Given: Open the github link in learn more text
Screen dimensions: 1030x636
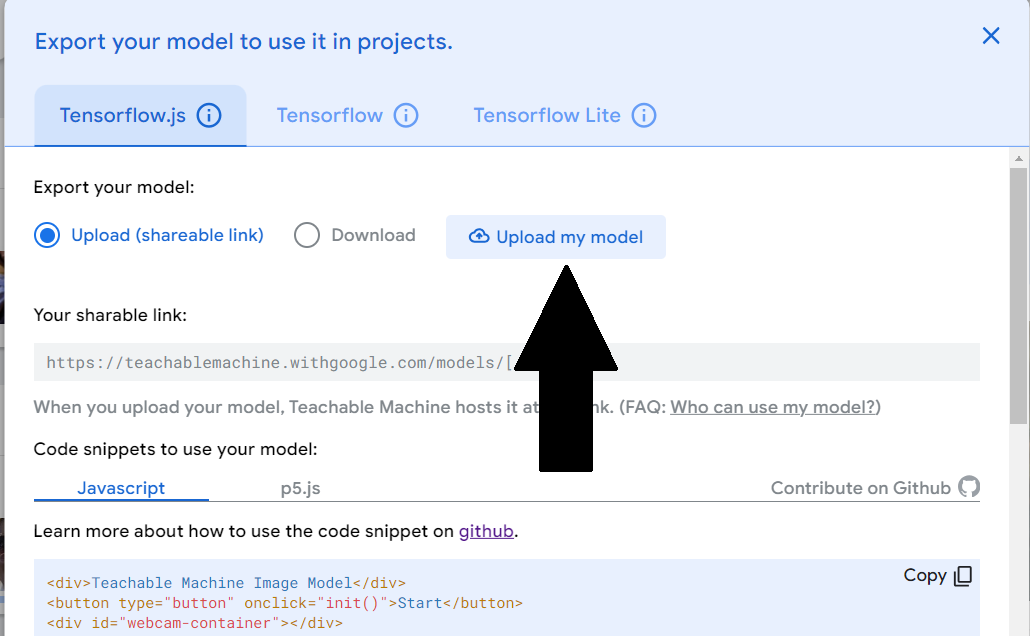Looking at the screenshot, I should click(486, 531).
